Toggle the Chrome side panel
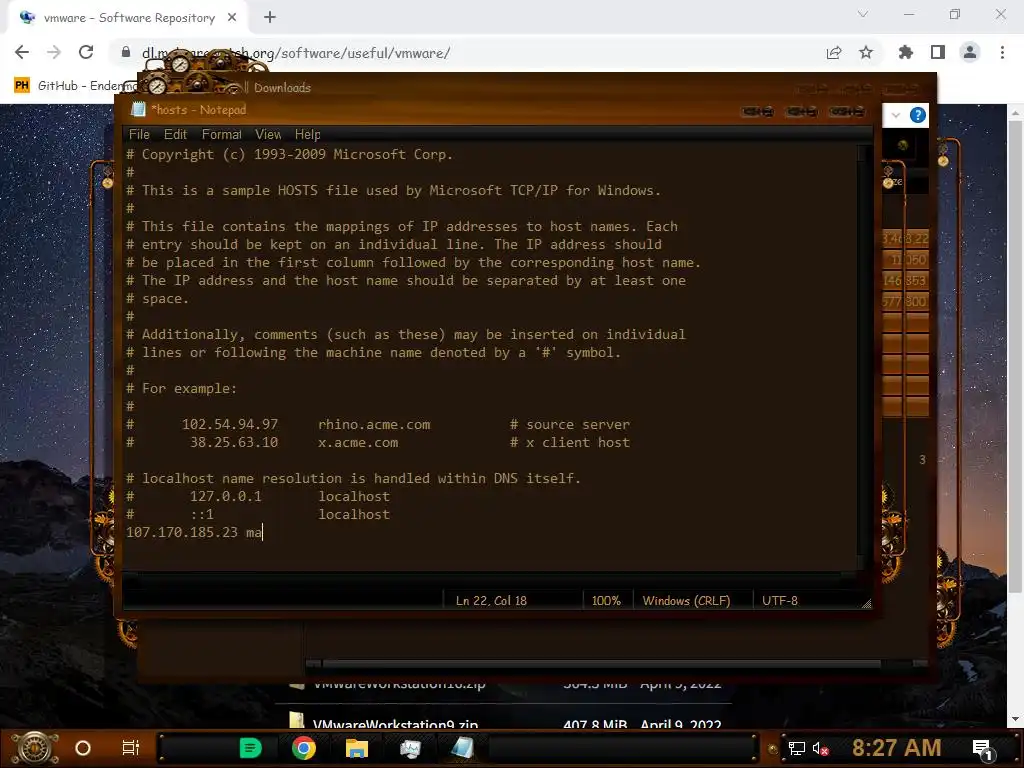The width and height of the screenshot is (1024, 768). [x=938, y=52]
